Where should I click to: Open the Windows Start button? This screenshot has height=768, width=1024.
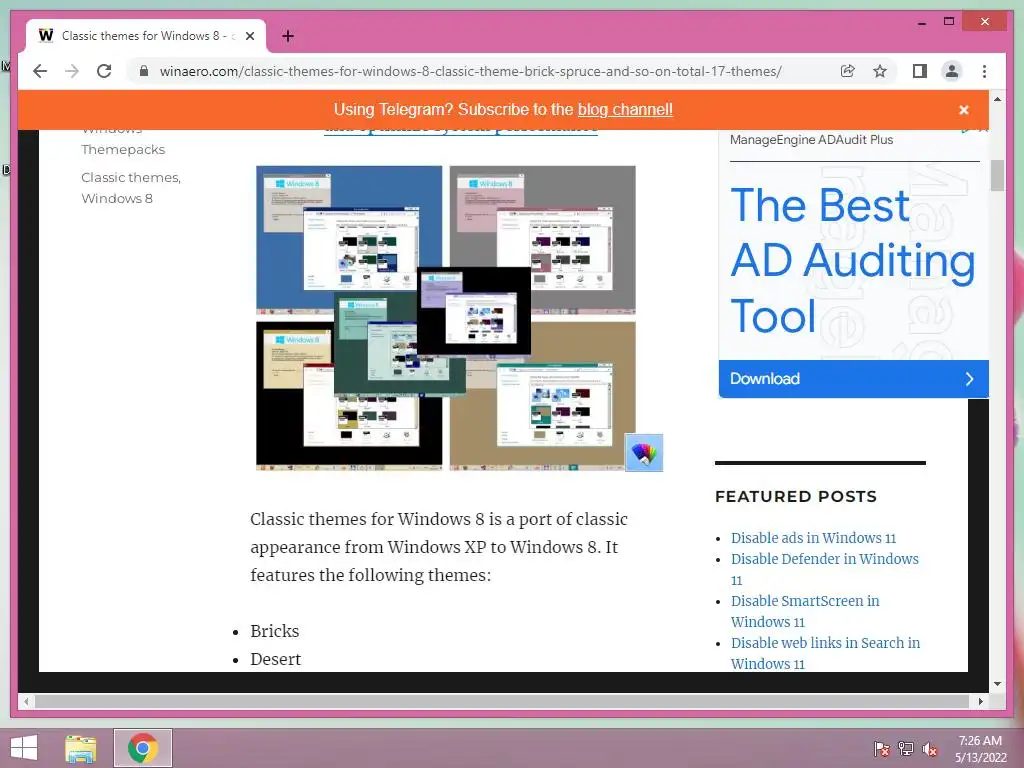point(24,748)
